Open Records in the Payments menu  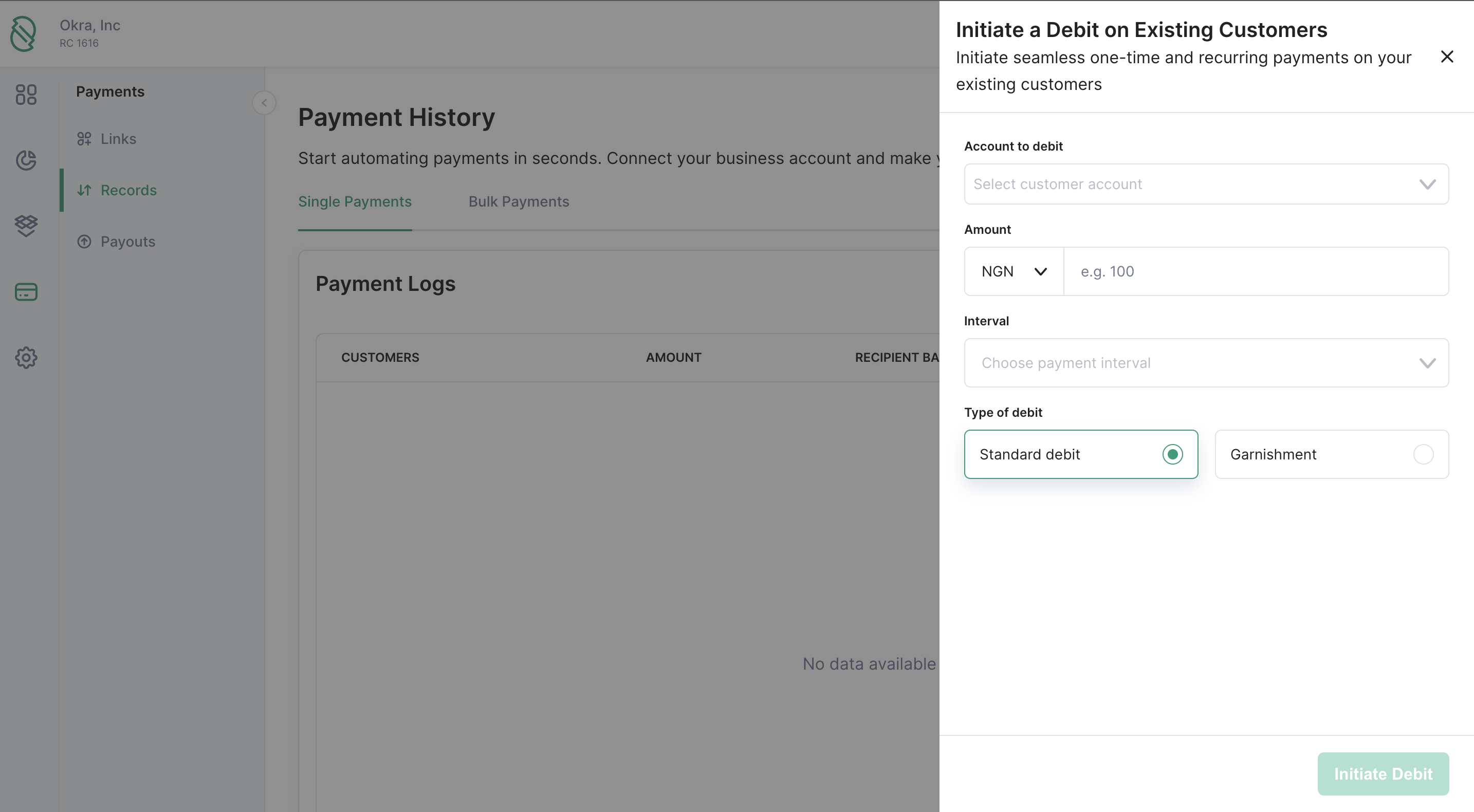(x=128, y=190)
